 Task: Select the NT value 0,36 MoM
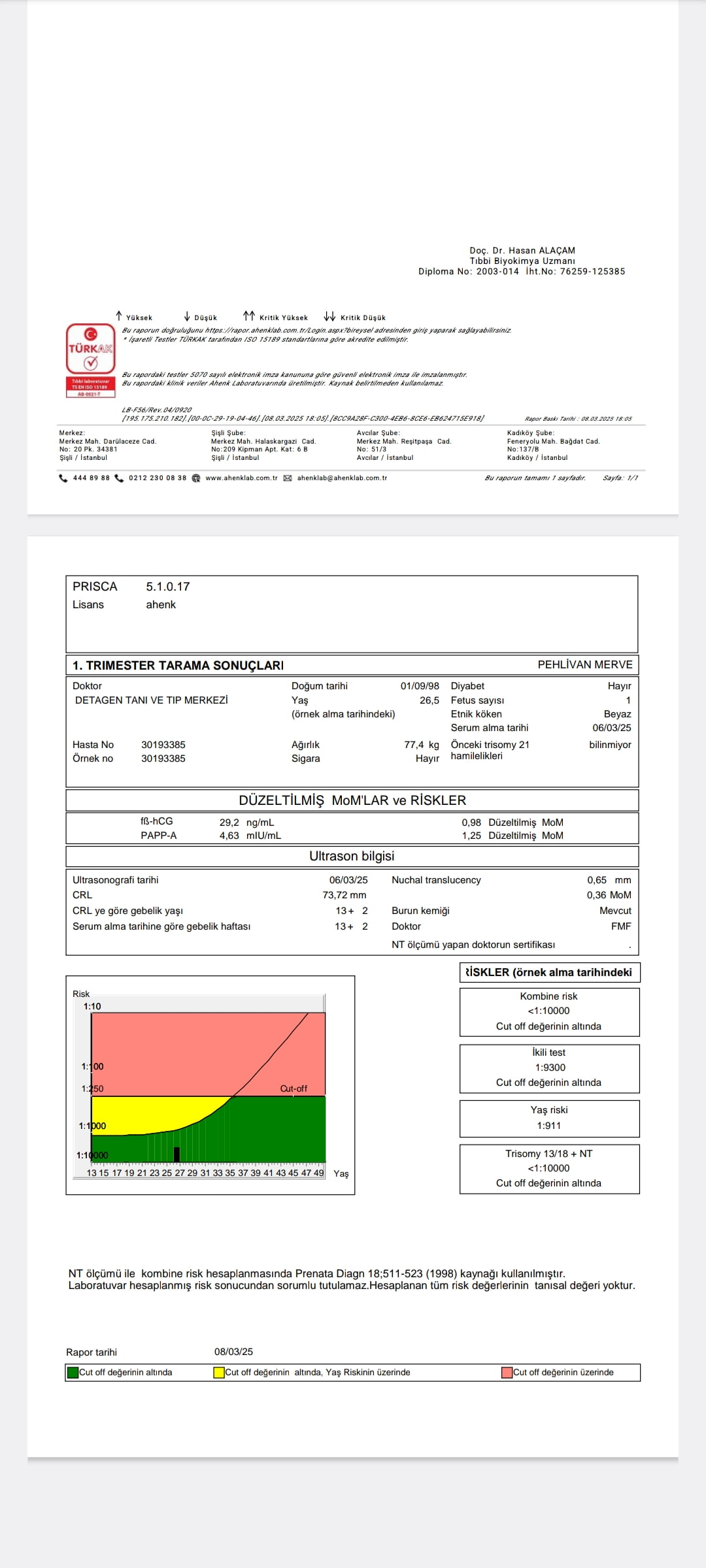click(609, 895)
